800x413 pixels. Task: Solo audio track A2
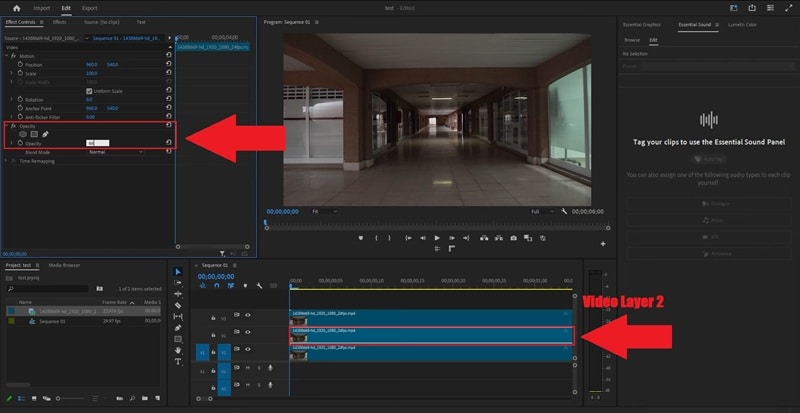[259, 384]
